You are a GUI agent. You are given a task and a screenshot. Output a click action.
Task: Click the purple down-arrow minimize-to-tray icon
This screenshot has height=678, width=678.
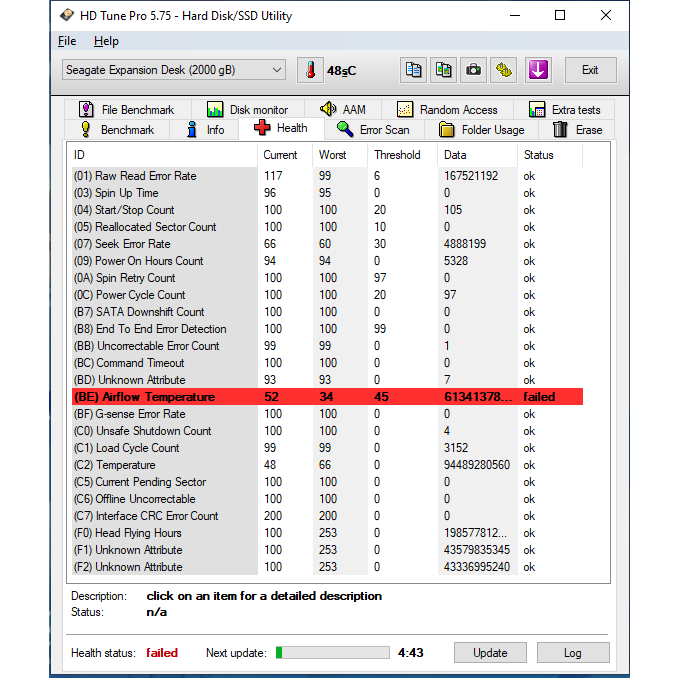[538, 70]
